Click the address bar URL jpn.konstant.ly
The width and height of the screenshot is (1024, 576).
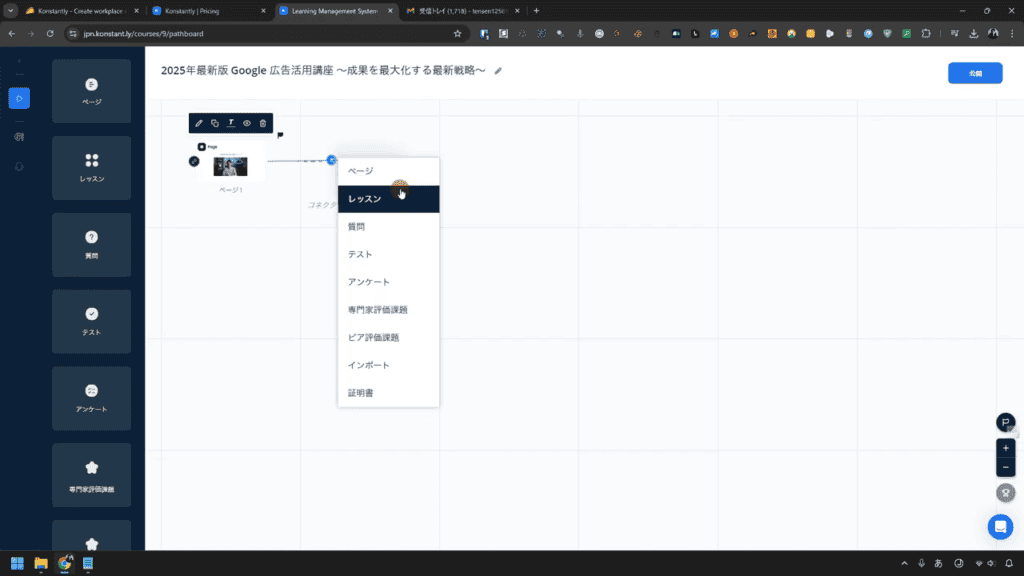(x=143, y=33)
